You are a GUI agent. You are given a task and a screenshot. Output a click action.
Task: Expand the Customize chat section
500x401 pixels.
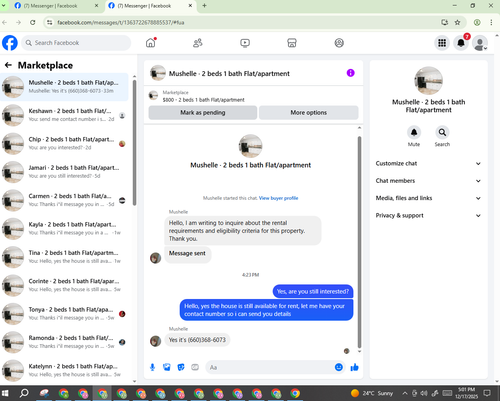[x=428, y=163]
